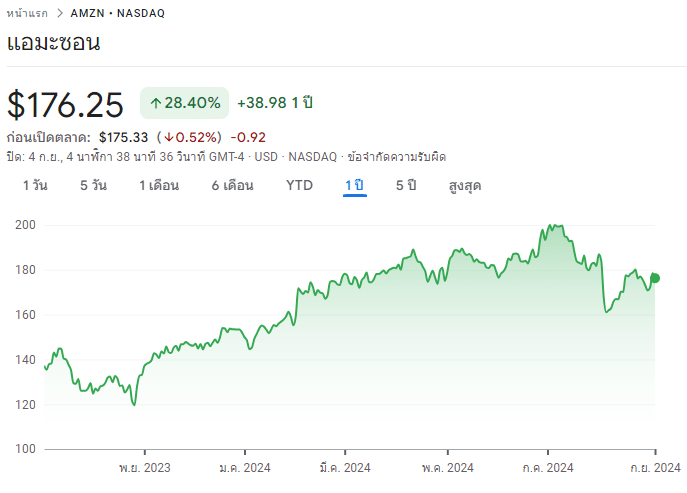
Task: Click the พ.ย. 2023 x-axis label
Action: point(145,468)
